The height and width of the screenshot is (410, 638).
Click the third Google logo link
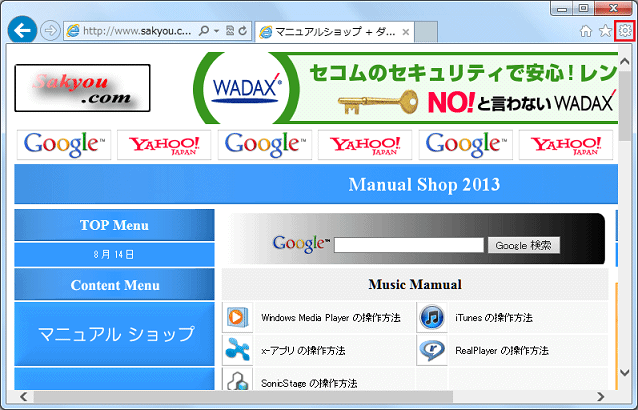click(466, 145)
